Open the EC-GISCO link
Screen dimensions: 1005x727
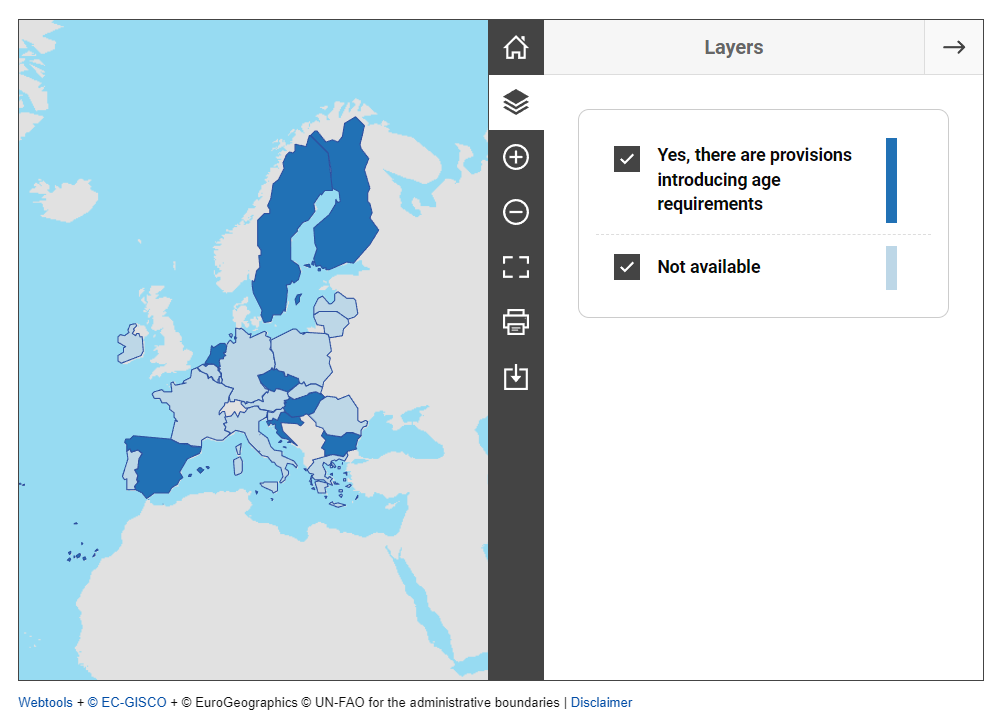[127, 703]
